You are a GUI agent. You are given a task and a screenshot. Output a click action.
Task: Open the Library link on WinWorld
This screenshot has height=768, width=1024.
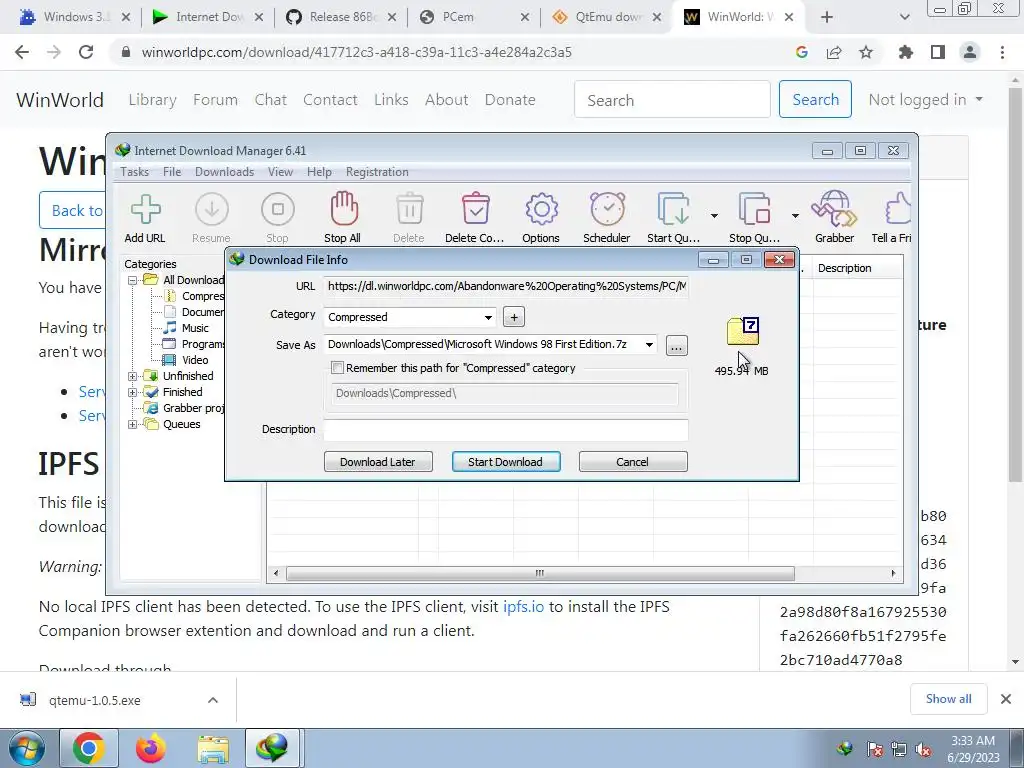(152, 100)
